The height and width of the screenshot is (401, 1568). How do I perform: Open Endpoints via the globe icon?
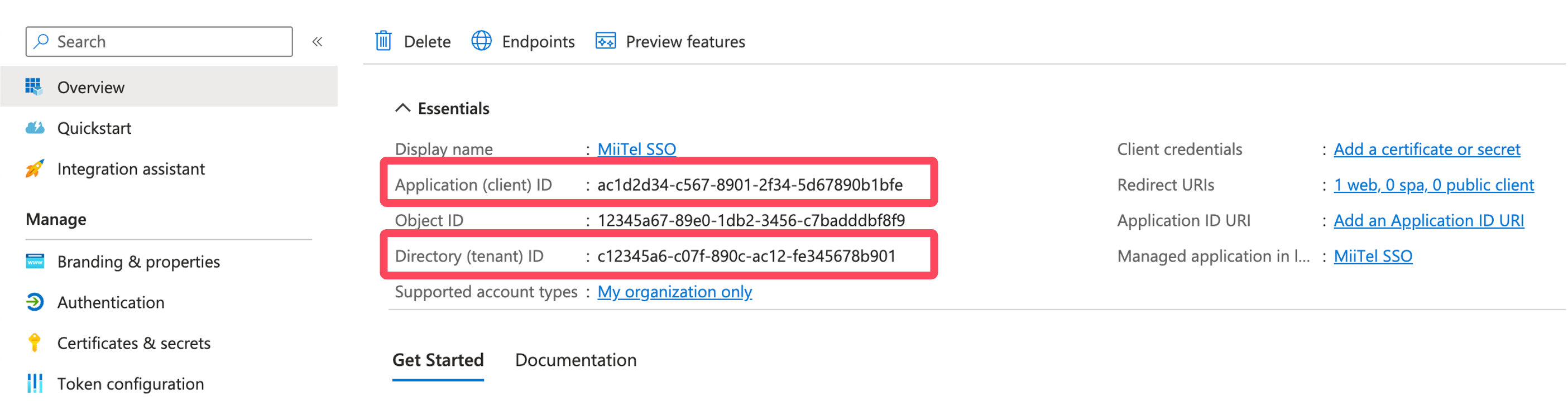click(x=482, y=41)
